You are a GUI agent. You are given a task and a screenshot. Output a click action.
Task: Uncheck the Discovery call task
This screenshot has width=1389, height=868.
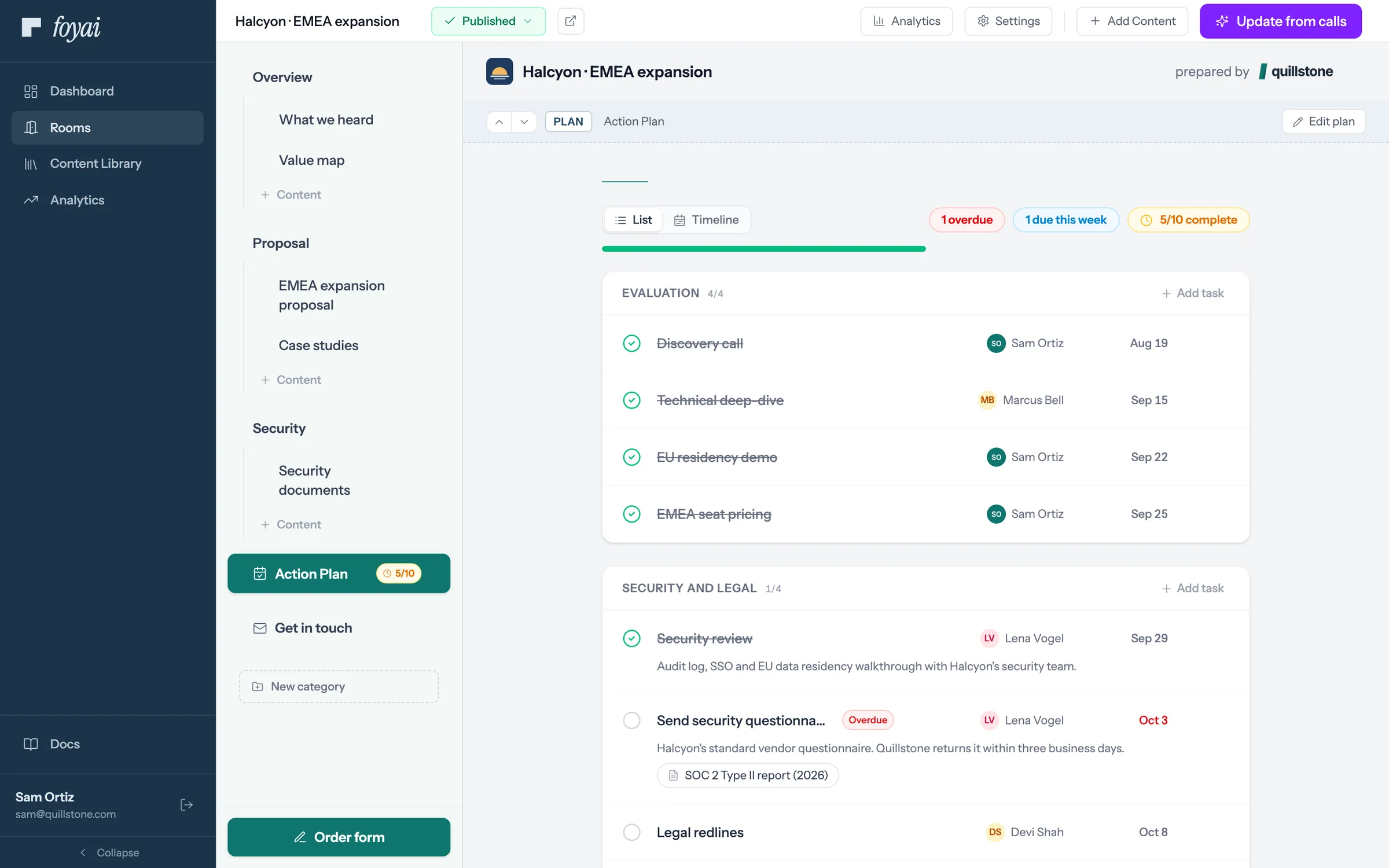click(x=631, y=344)
